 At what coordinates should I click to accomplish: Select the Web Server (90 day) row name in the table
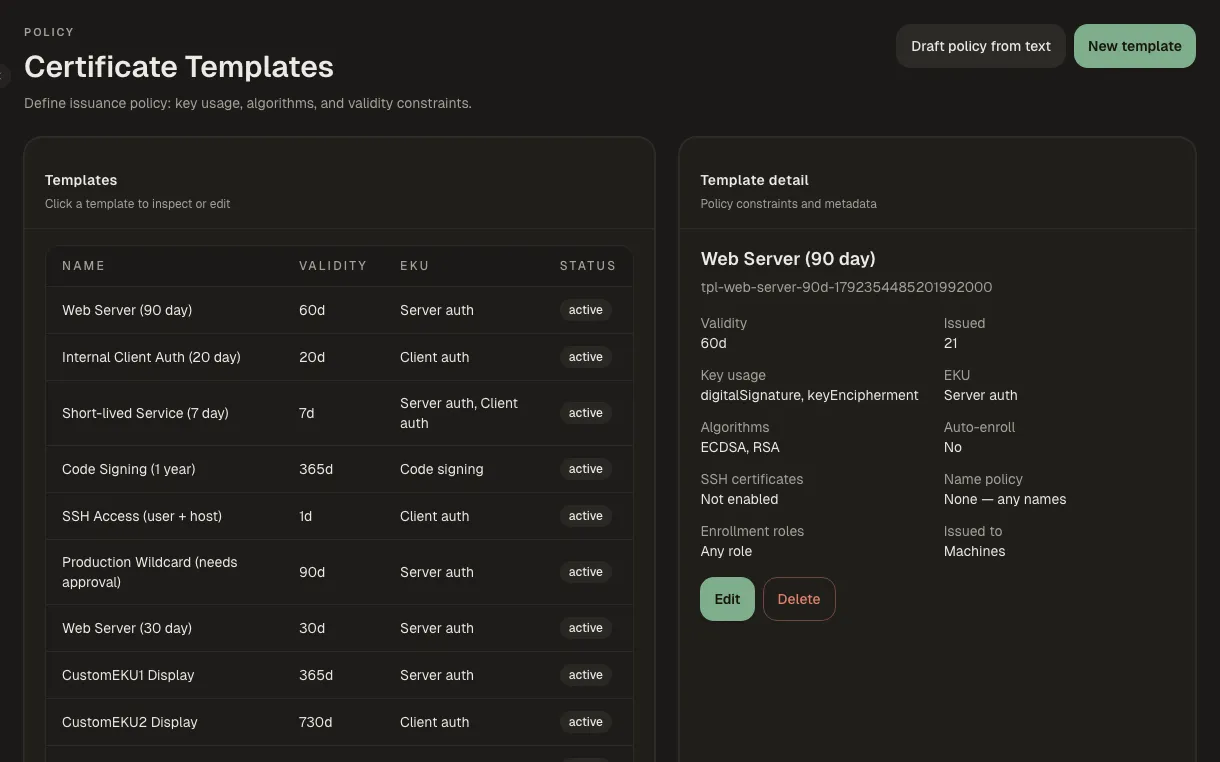point(127,310)
